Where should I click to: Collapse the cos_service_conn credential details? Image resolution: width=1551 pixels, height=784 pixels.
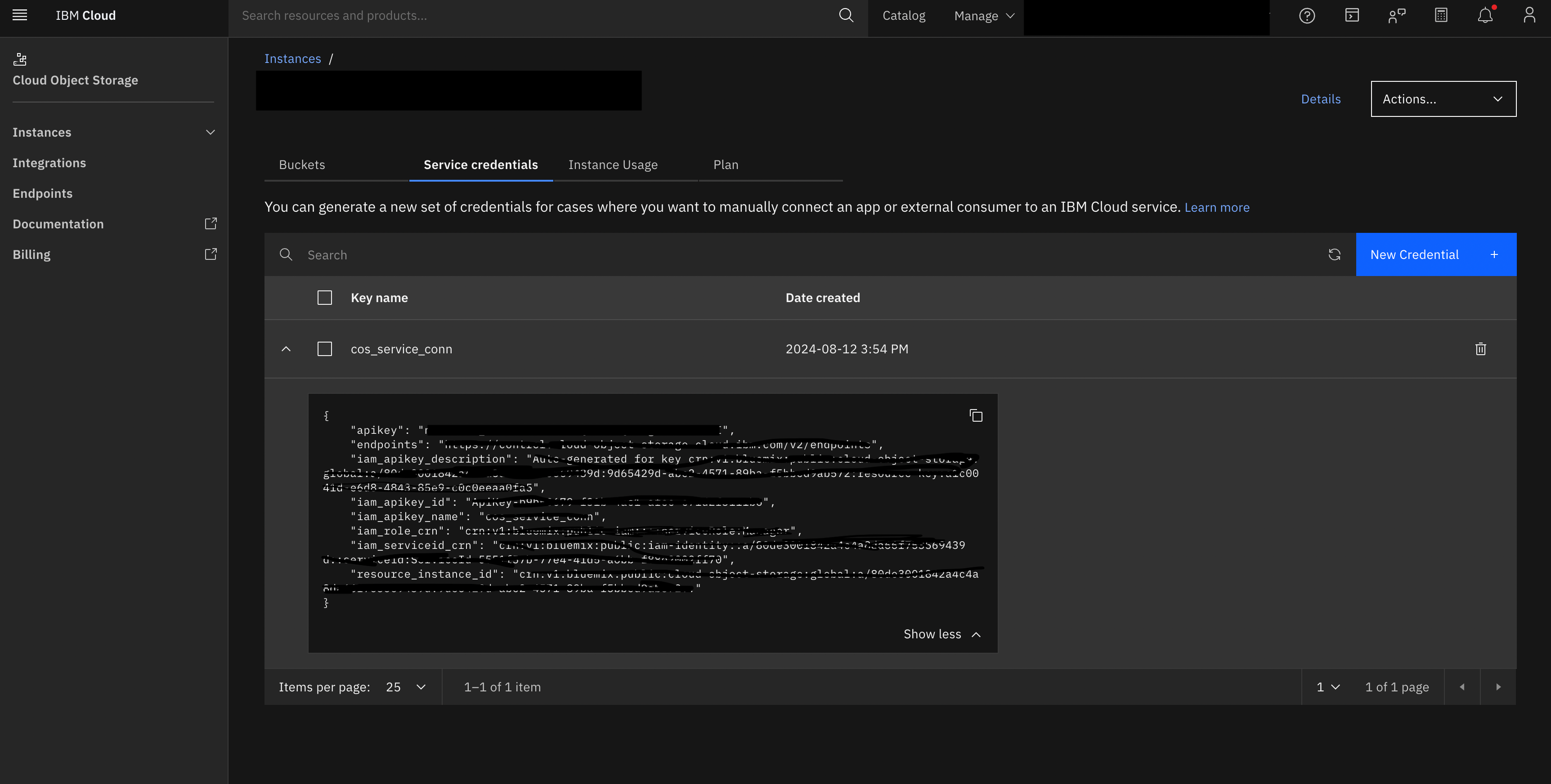(286, 349)
